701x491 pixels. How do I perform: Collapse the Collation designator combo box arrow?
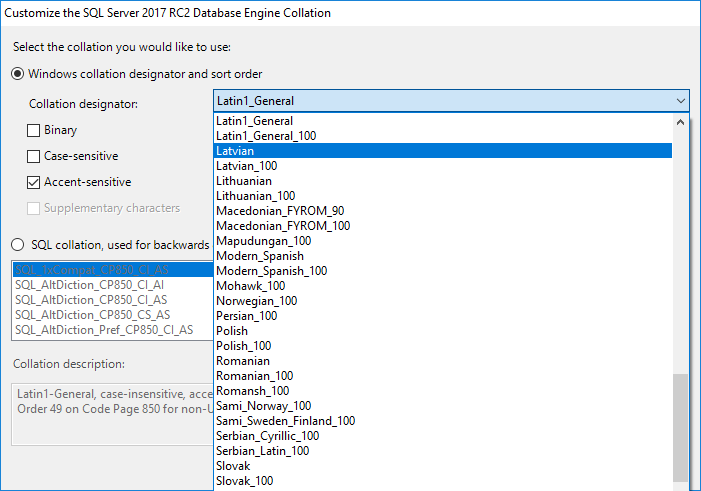680,101
